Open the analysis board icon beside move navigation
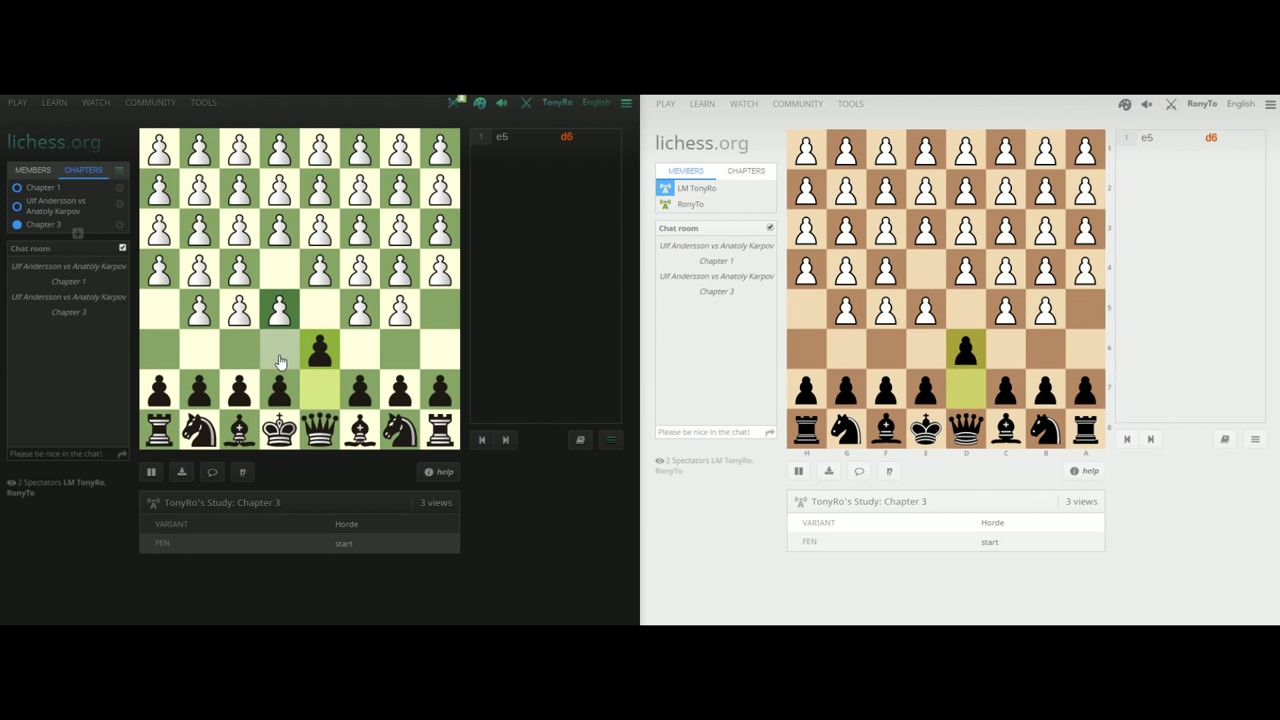Image resolution: width=1280 pixels, height=720 pixels. (580, 440)
